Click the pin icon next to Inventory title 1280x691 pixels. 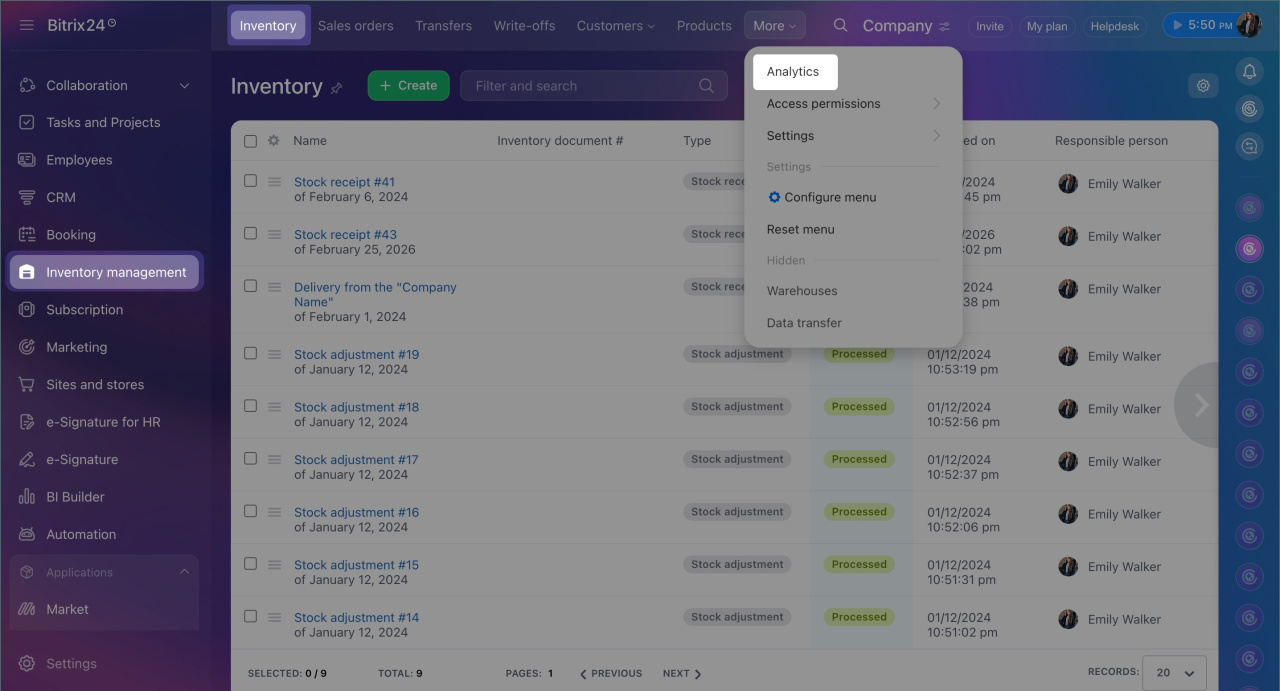pos(337,88)
